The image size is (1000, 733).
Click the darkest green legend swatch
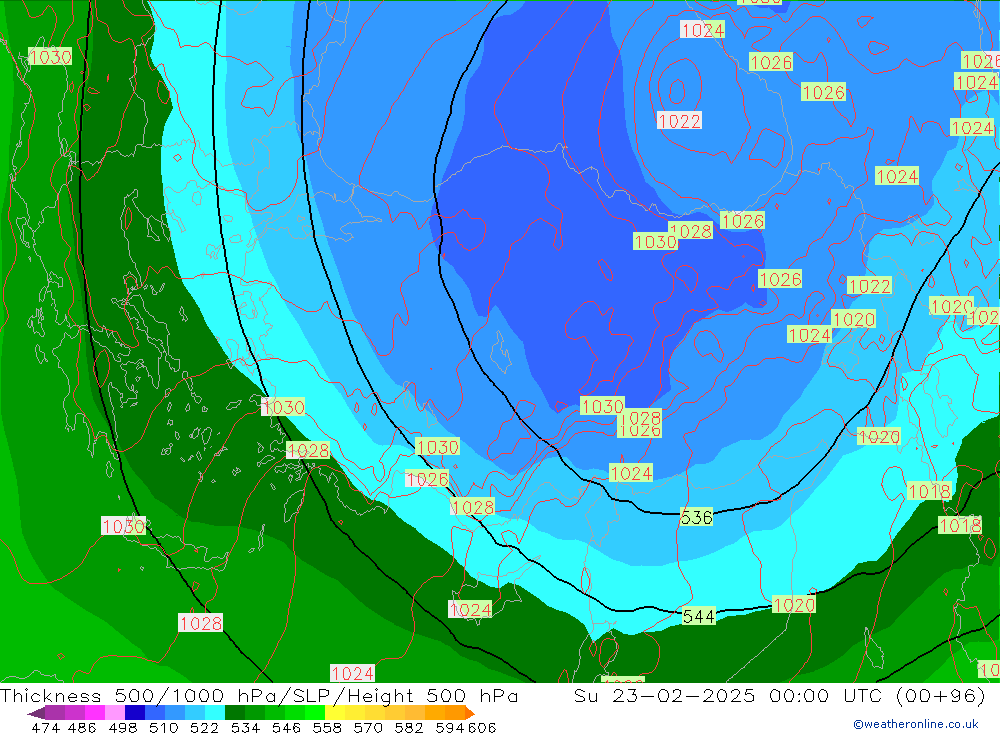(x=235, y=713)
